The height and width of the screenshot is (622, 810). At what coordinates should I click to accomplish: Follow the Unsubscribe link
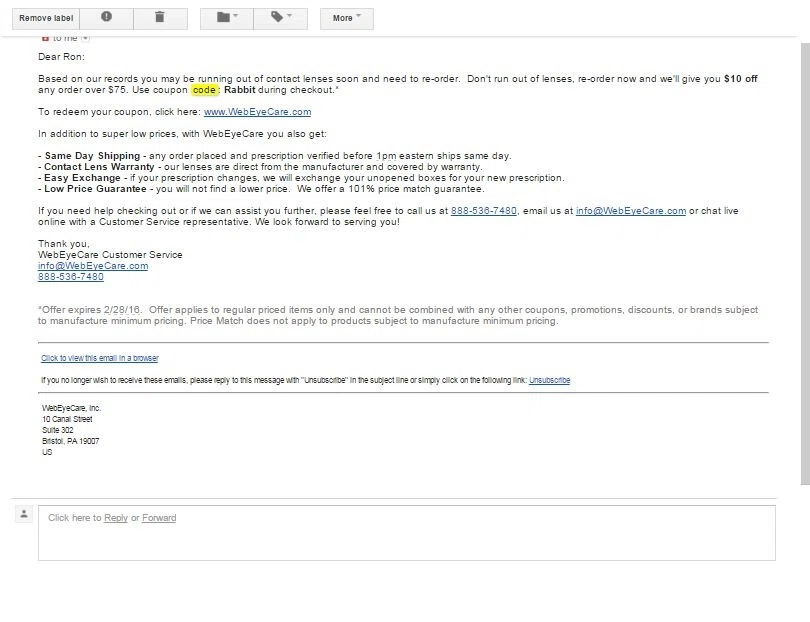tap(549, 380)
